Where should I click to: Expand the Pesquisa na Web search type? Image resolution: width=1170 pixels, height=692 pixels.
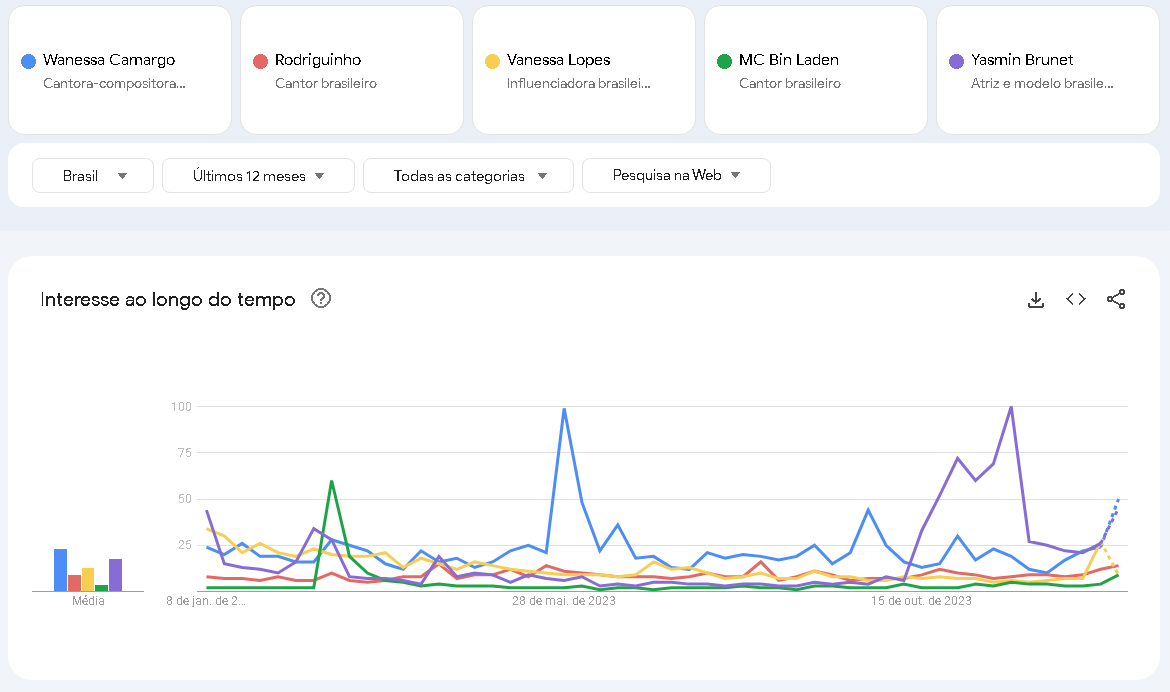click(x=676, y=175)
